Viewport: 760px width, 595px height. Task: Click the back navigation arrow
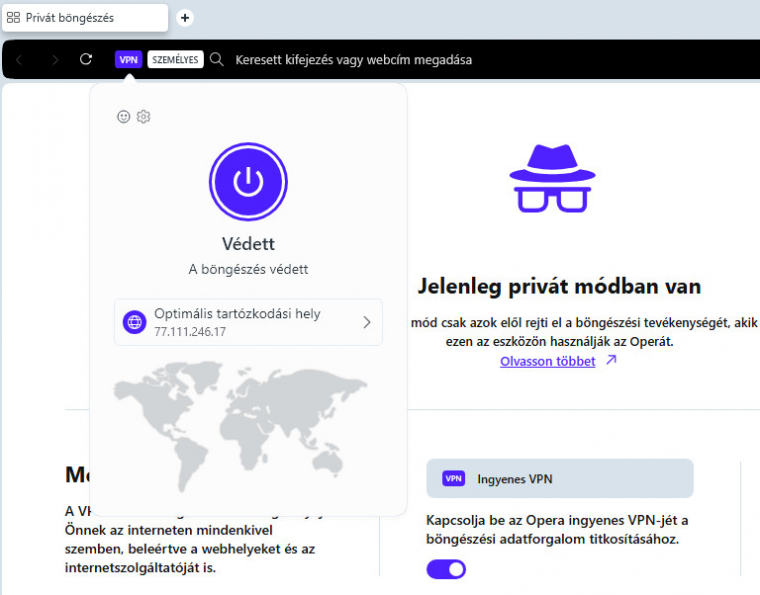(19, 60)
